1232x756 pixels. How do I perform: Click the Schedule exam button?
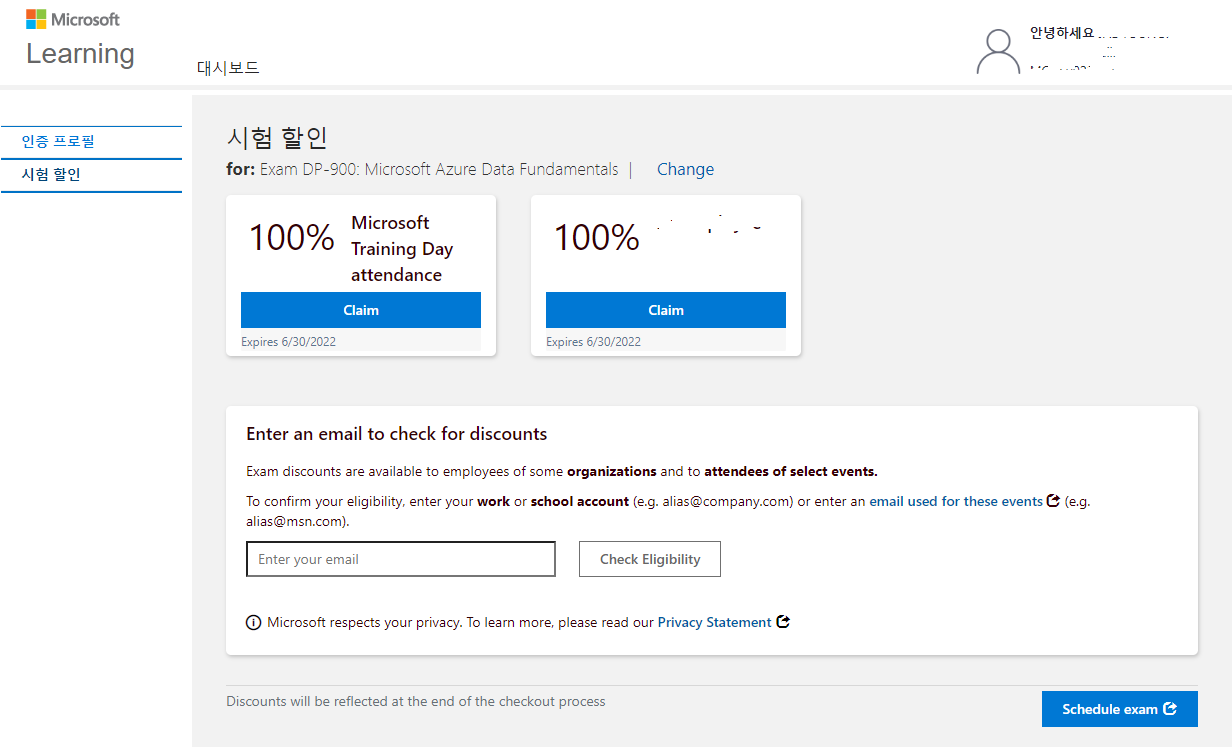click(x=1119, y=709)
